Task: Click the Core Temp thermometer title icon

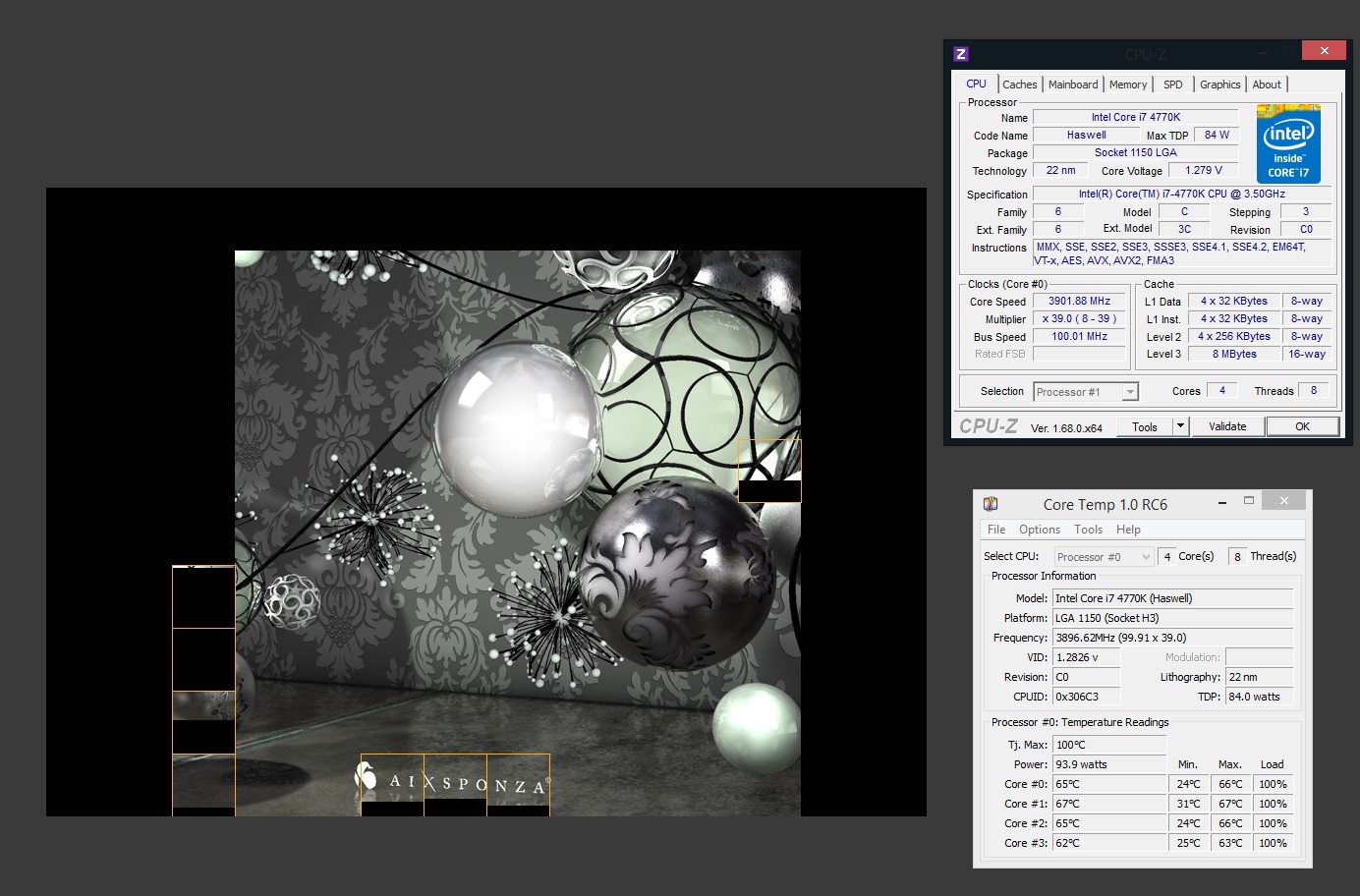Action: pyautogui.click(x=991, y=504)
